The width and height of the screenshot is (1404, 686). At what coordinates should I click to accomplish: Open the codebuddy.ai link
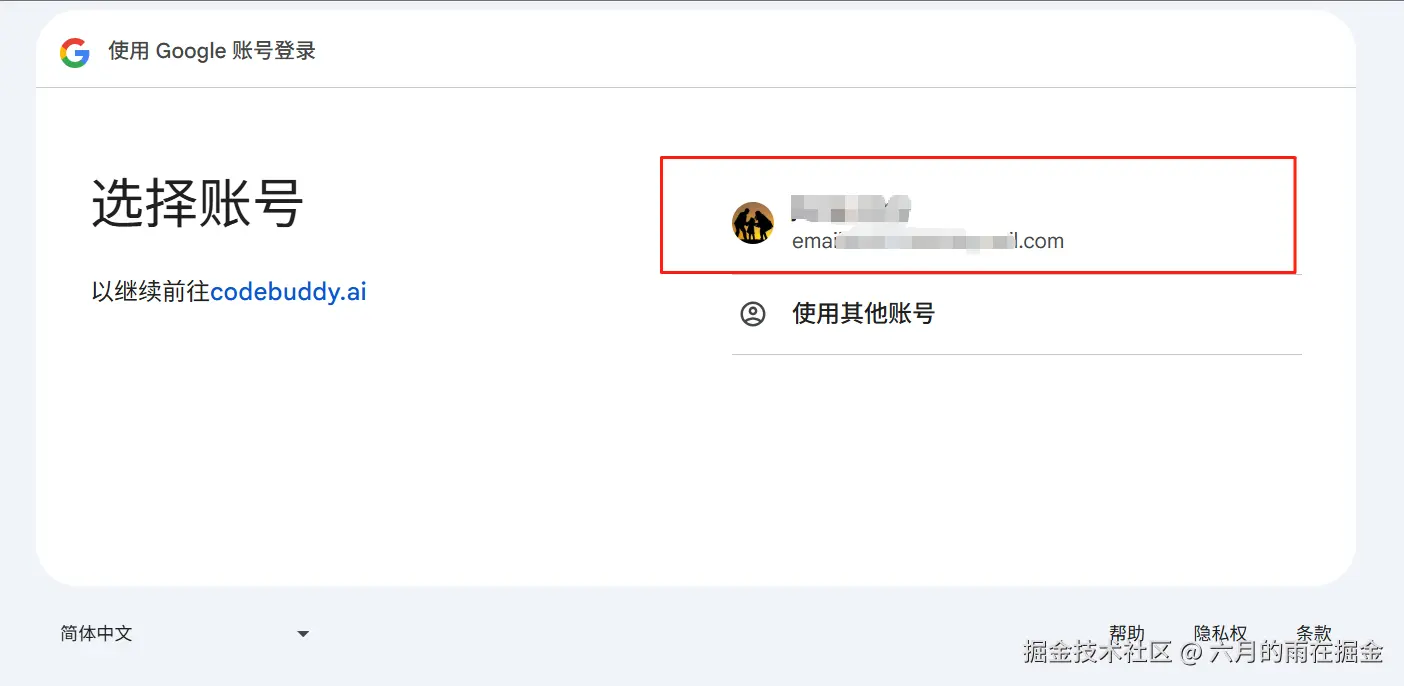pos(289,292)
